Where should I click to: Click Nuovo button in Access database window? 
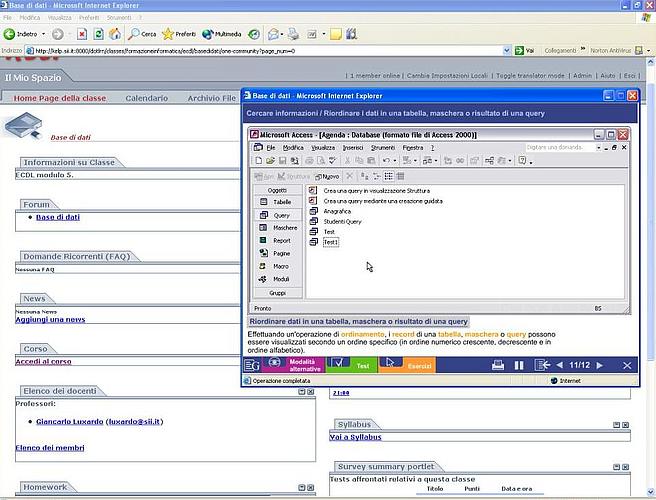pos(329,176)
